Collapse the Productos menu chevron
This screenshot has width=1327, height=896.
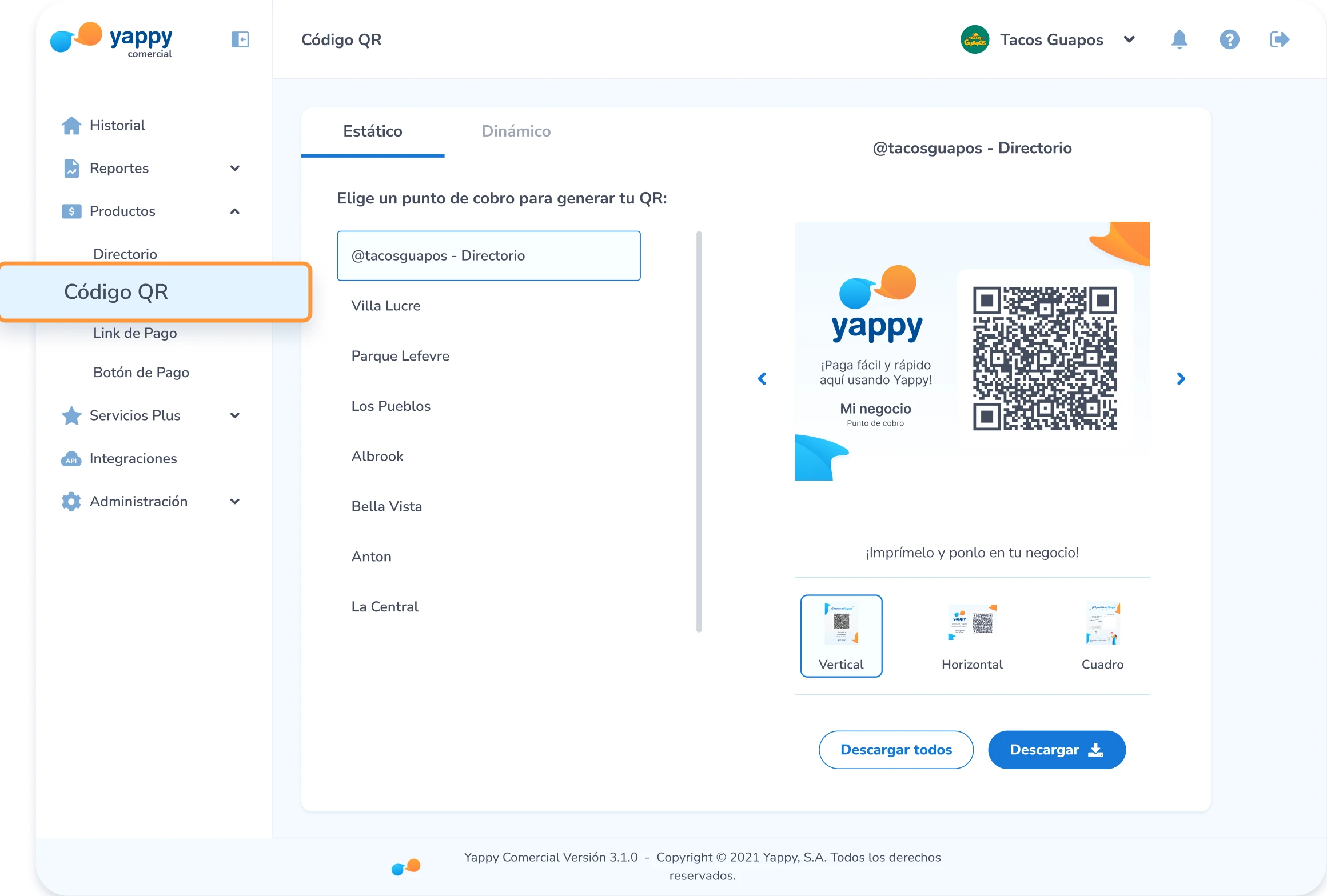pyautogui.click(x=234, y=211)
